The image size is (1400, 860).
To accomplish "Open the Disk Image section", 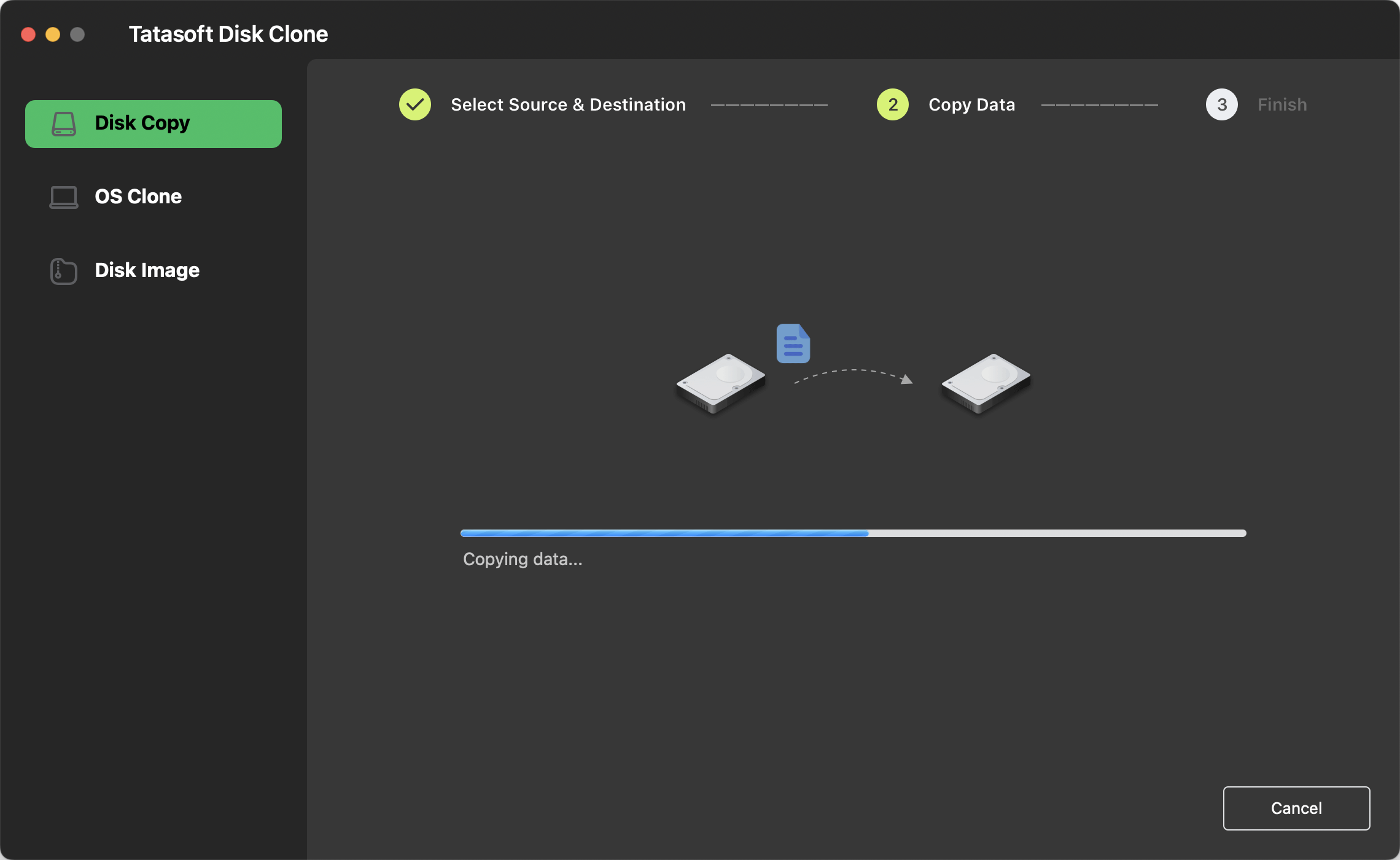I will tap(147, 271).
